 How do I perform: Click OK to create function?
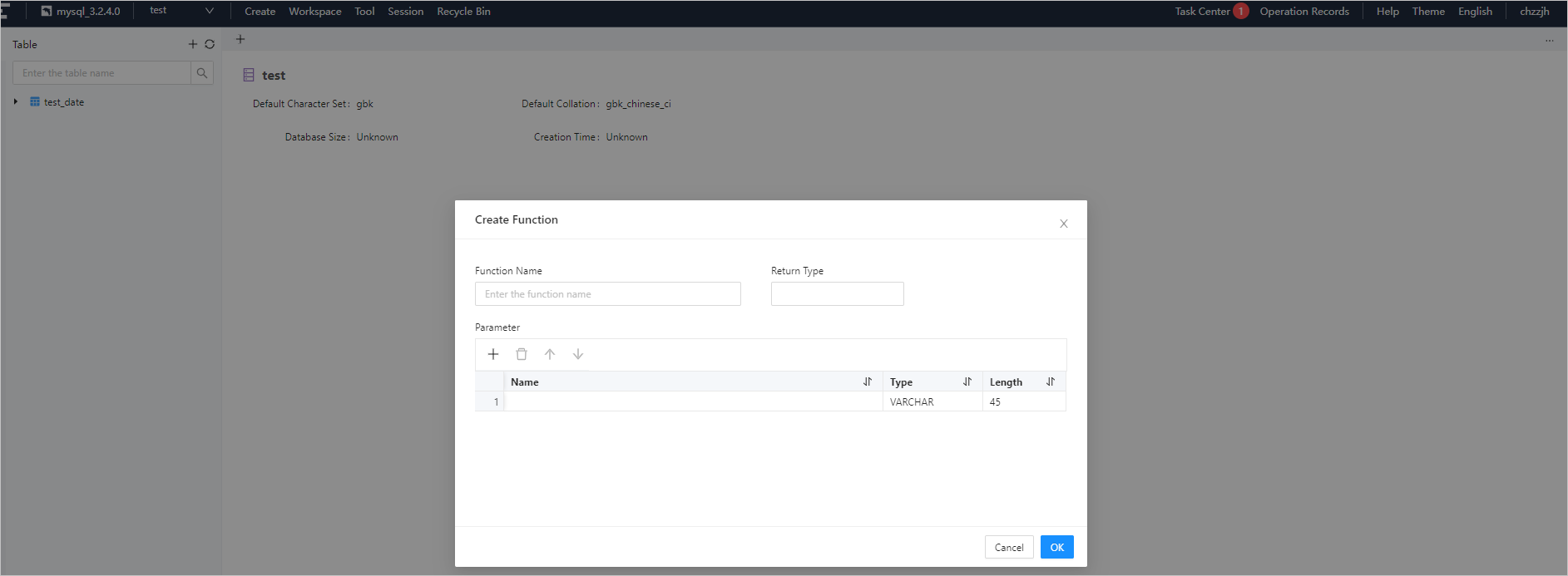click(x=1056, y=547)
